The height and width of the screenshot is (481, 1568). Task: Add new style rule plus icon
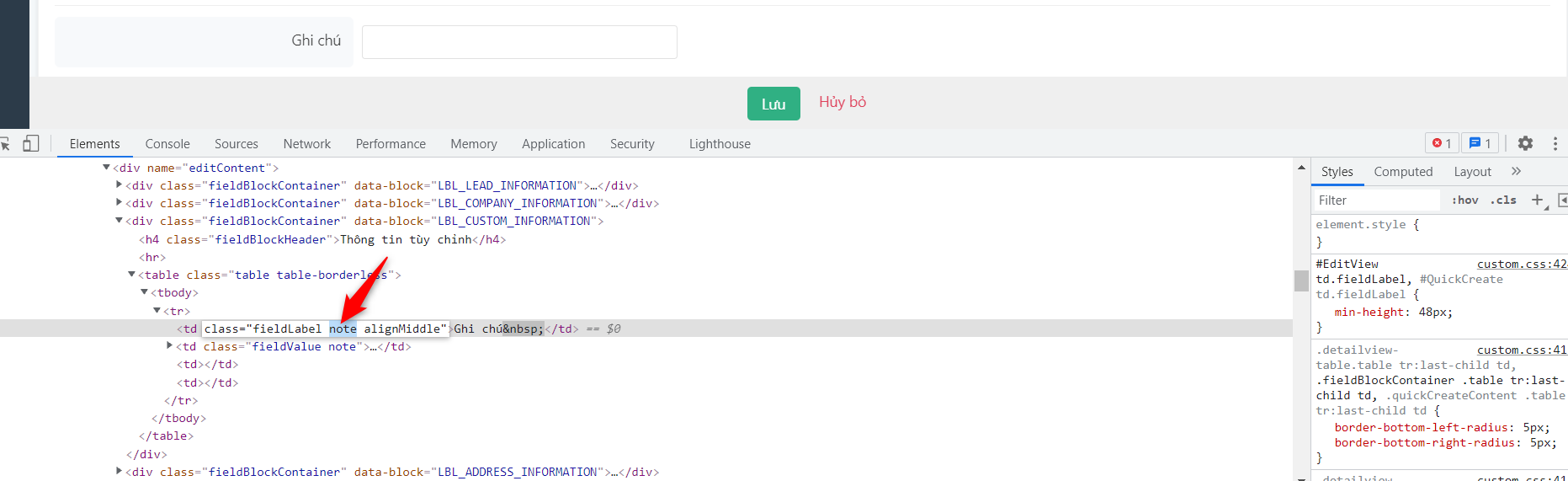click(1538, 200)
